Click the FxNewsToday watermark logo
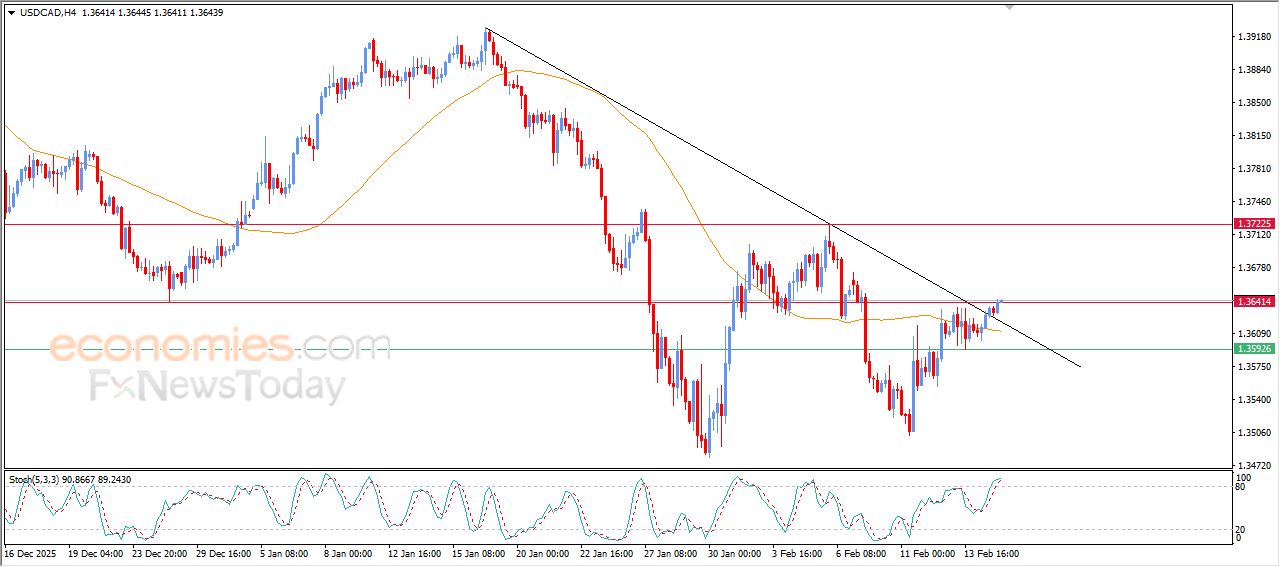 (217, 385)
